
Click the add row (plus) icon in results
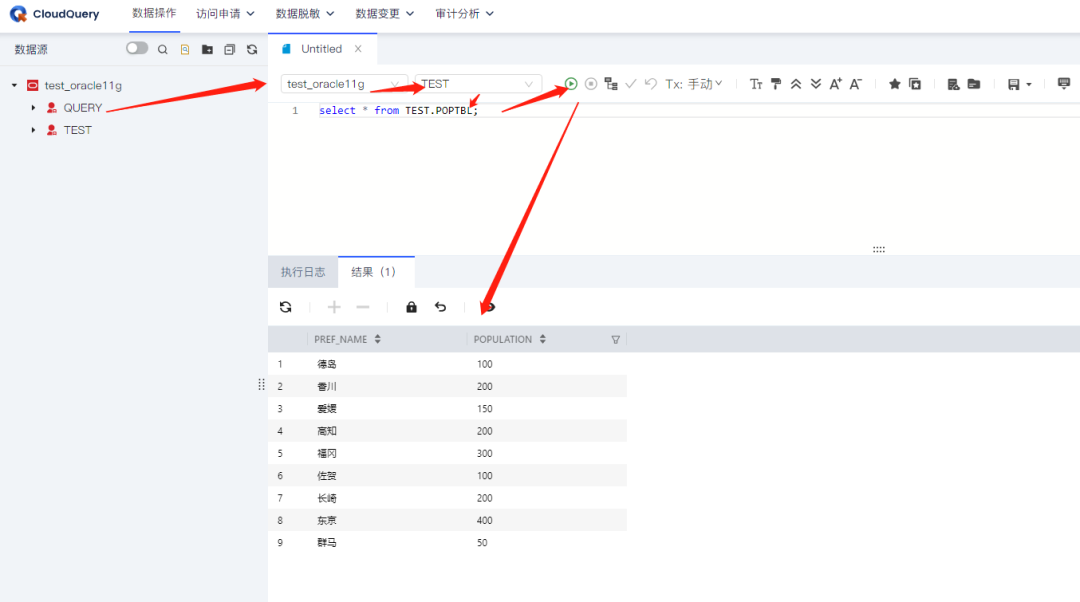pyautogui.click(x=334, y=306)
